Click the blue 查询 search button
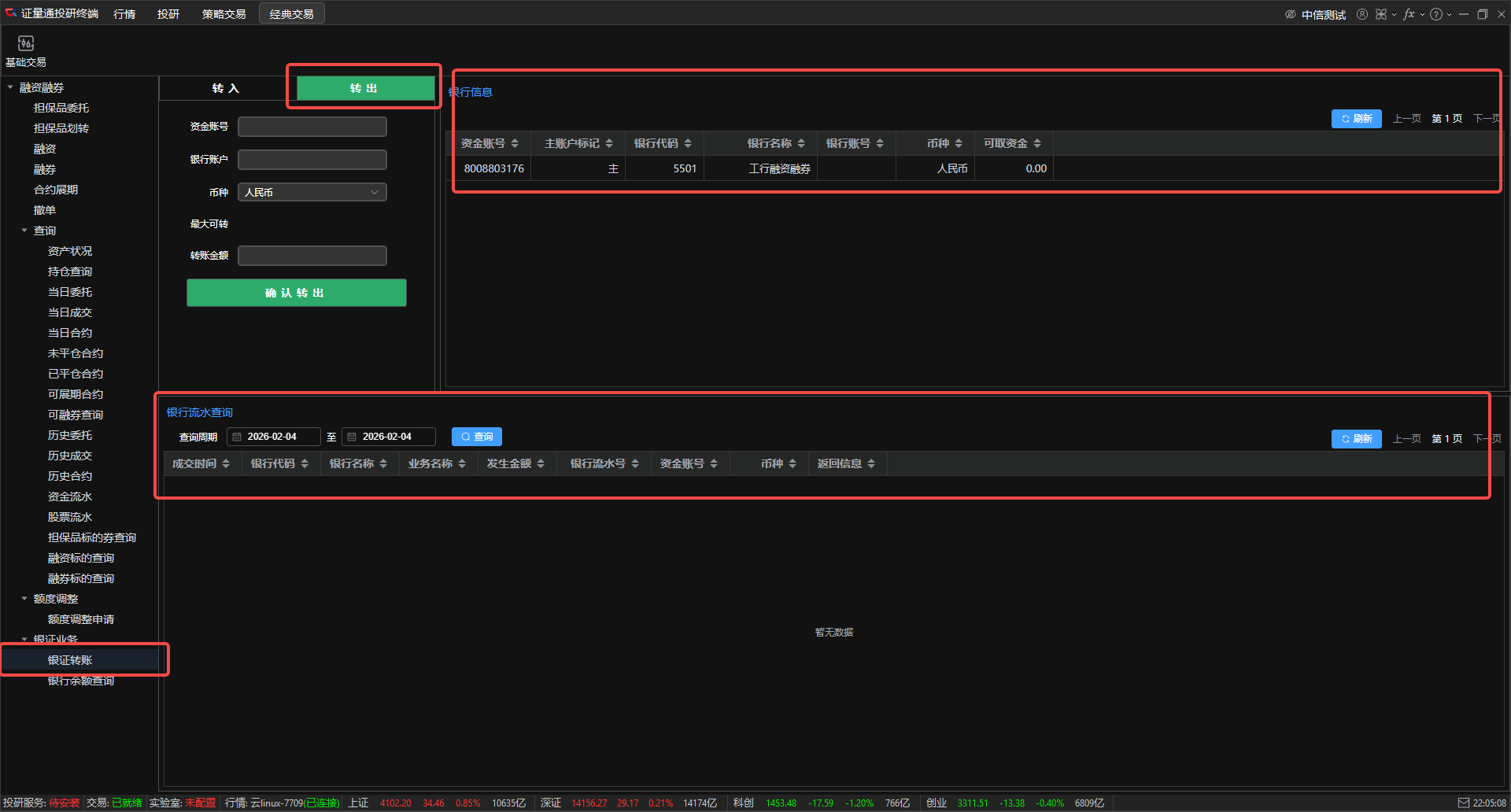 coord(477,437)
